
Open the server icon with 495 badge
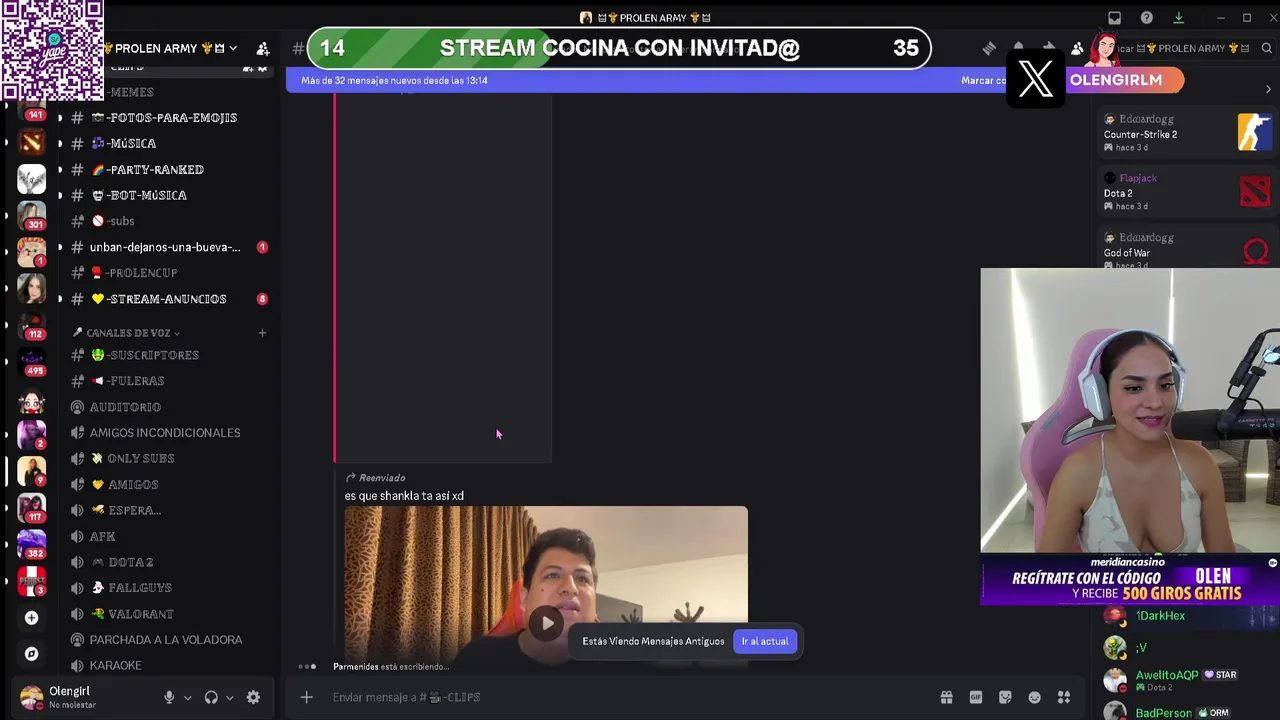pos(32,360)
